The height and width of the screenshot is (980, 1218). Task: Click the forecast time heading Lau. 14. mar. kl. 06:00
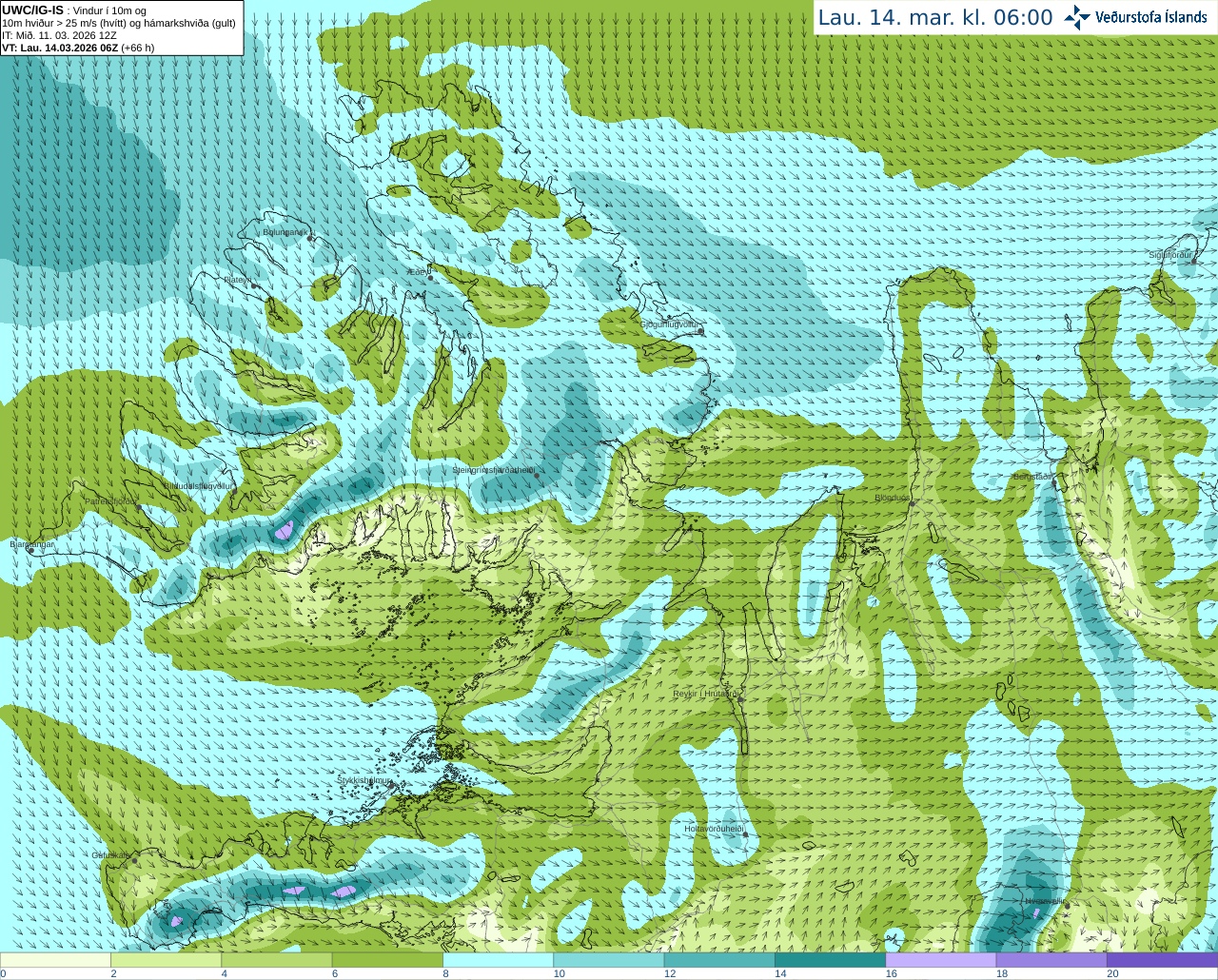pyautogui.click(x=935, y=17)
